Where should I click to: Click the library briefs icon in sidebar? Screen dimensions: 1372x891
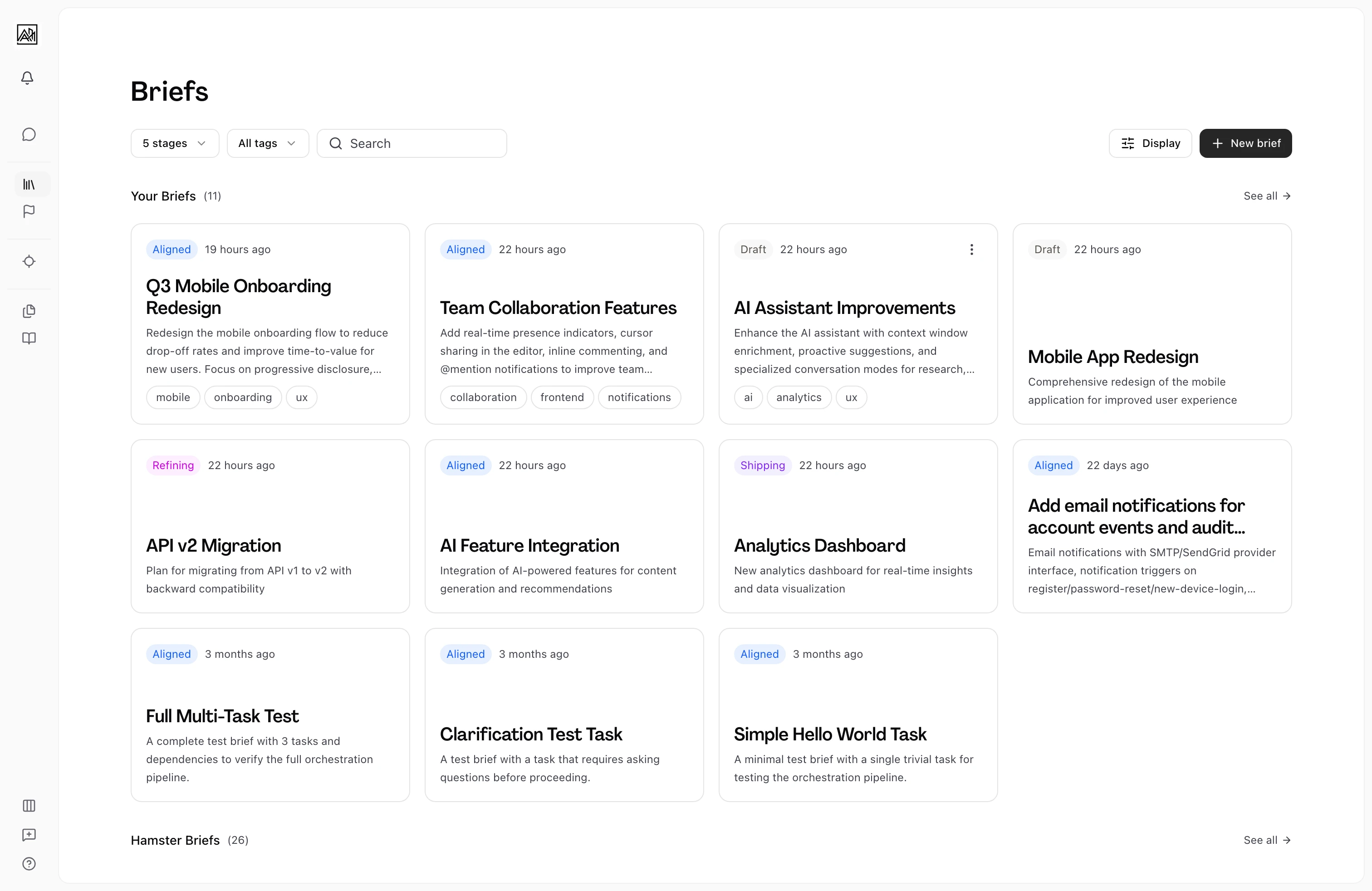29,185
